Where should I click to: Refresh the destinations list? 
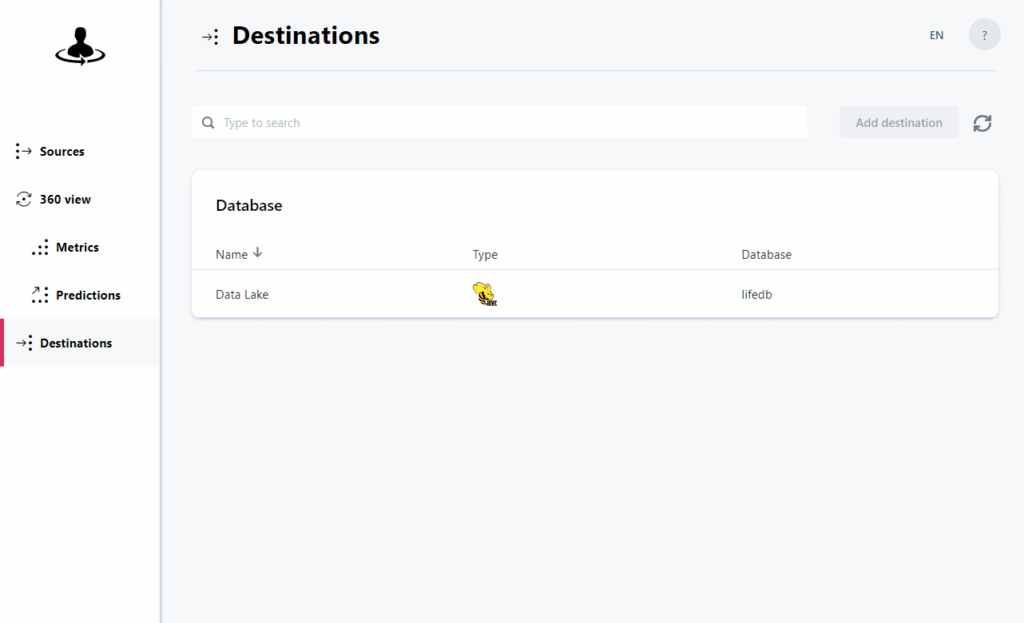982,123
